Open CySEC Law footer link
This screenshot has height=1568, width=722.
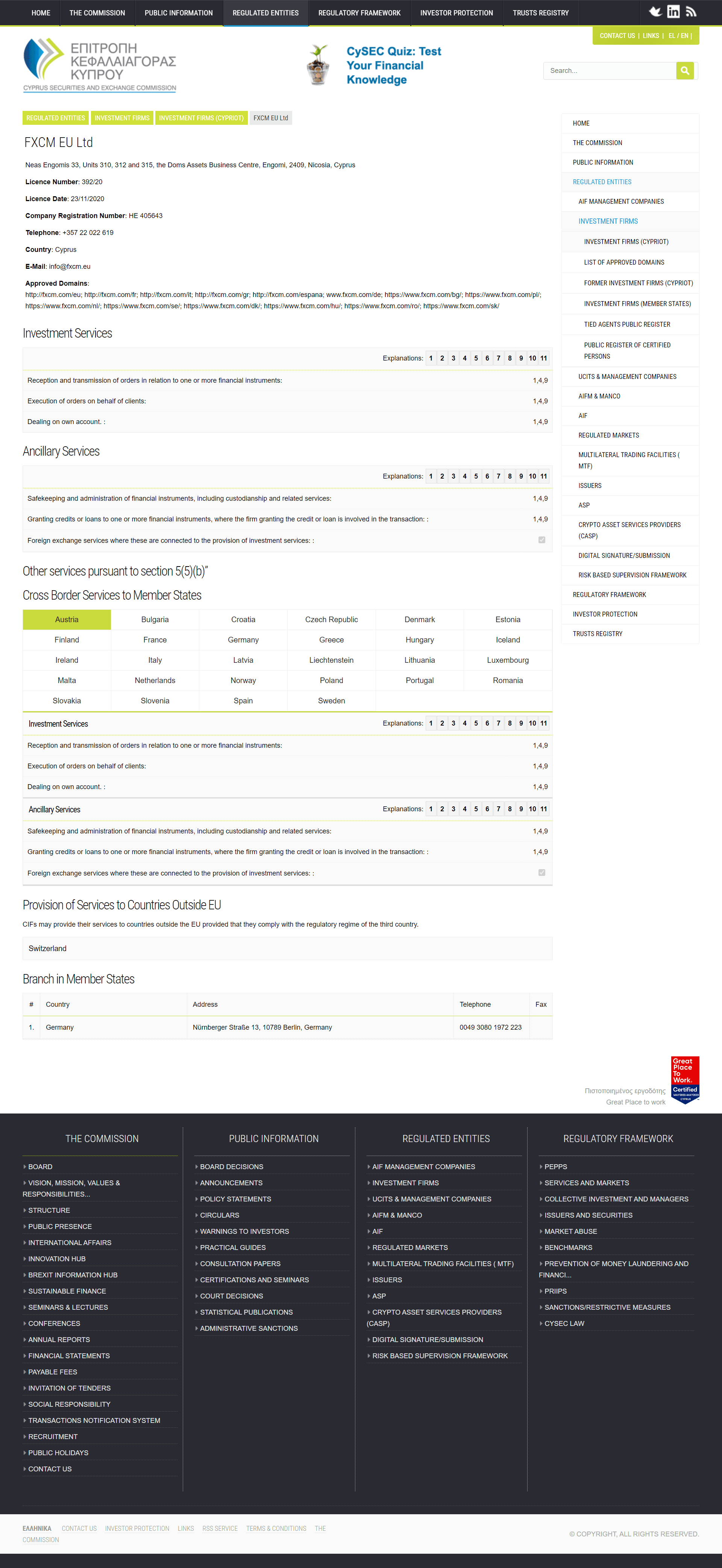564,1323
